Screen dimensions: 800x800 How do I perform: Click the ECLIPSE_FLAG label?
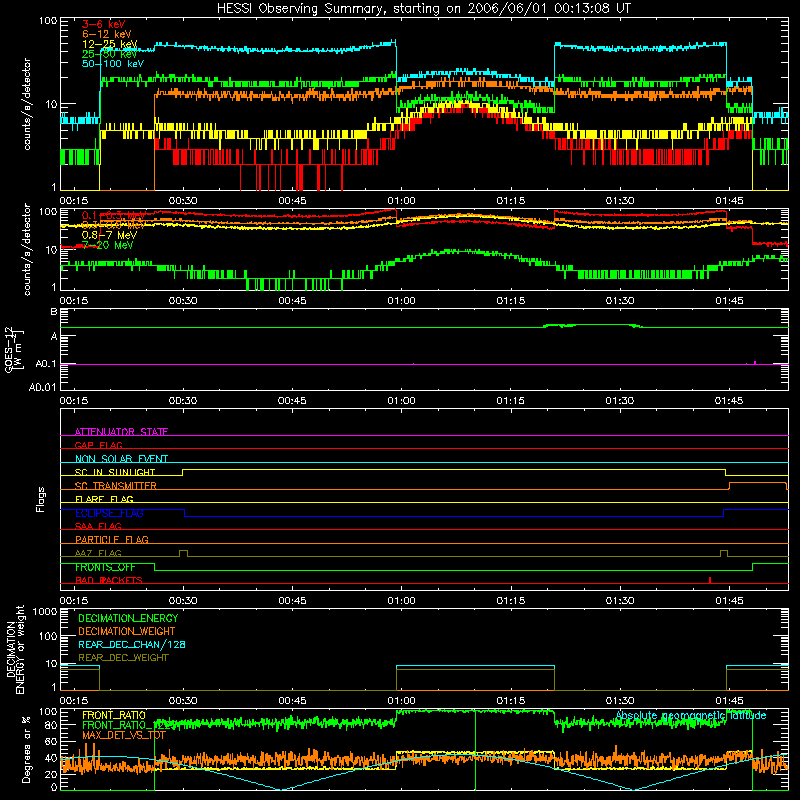[x=109, y=513]
